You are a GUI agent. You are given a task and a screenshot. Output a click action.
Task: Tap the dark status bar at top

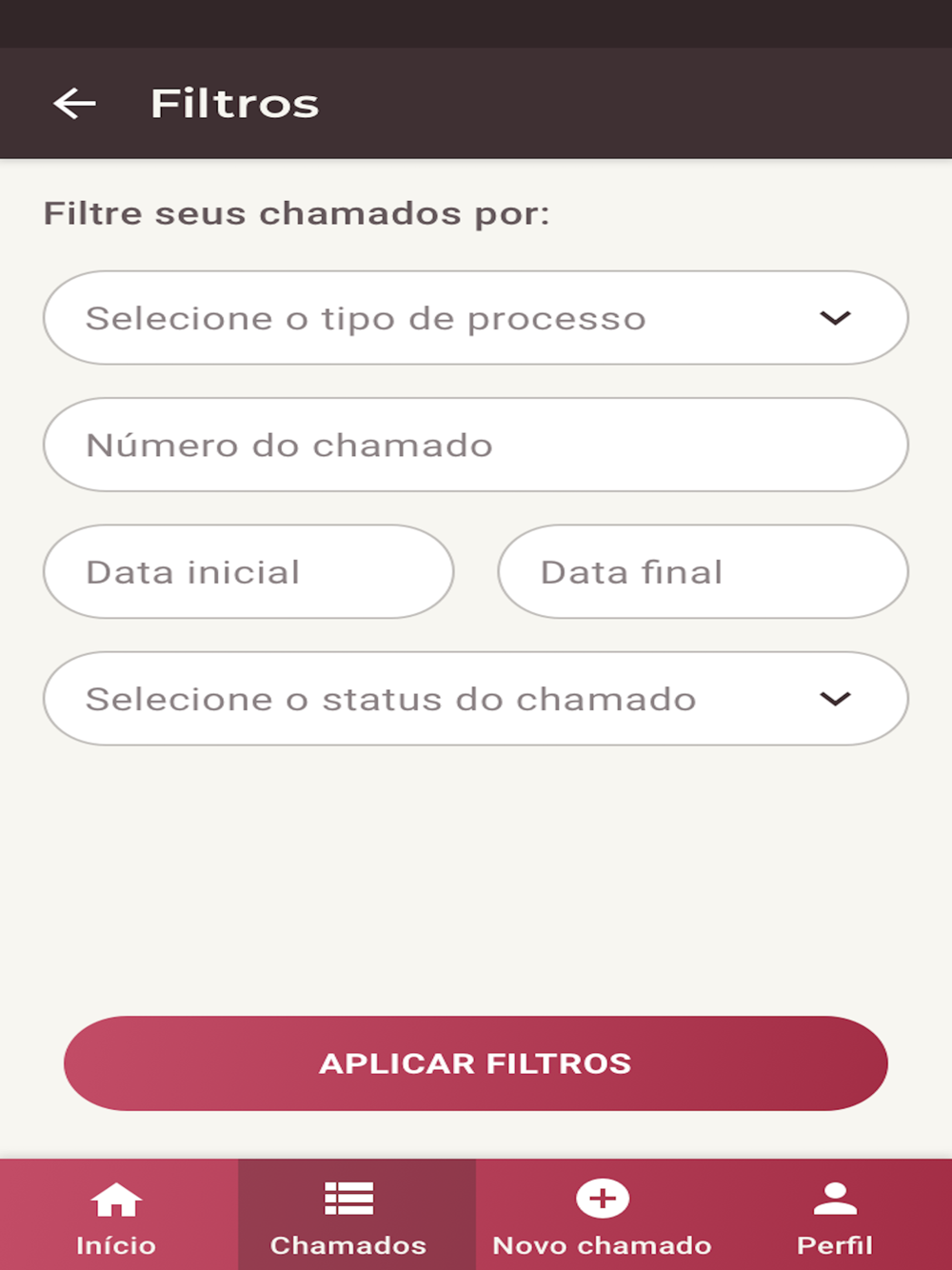click(x=476, y=23)
